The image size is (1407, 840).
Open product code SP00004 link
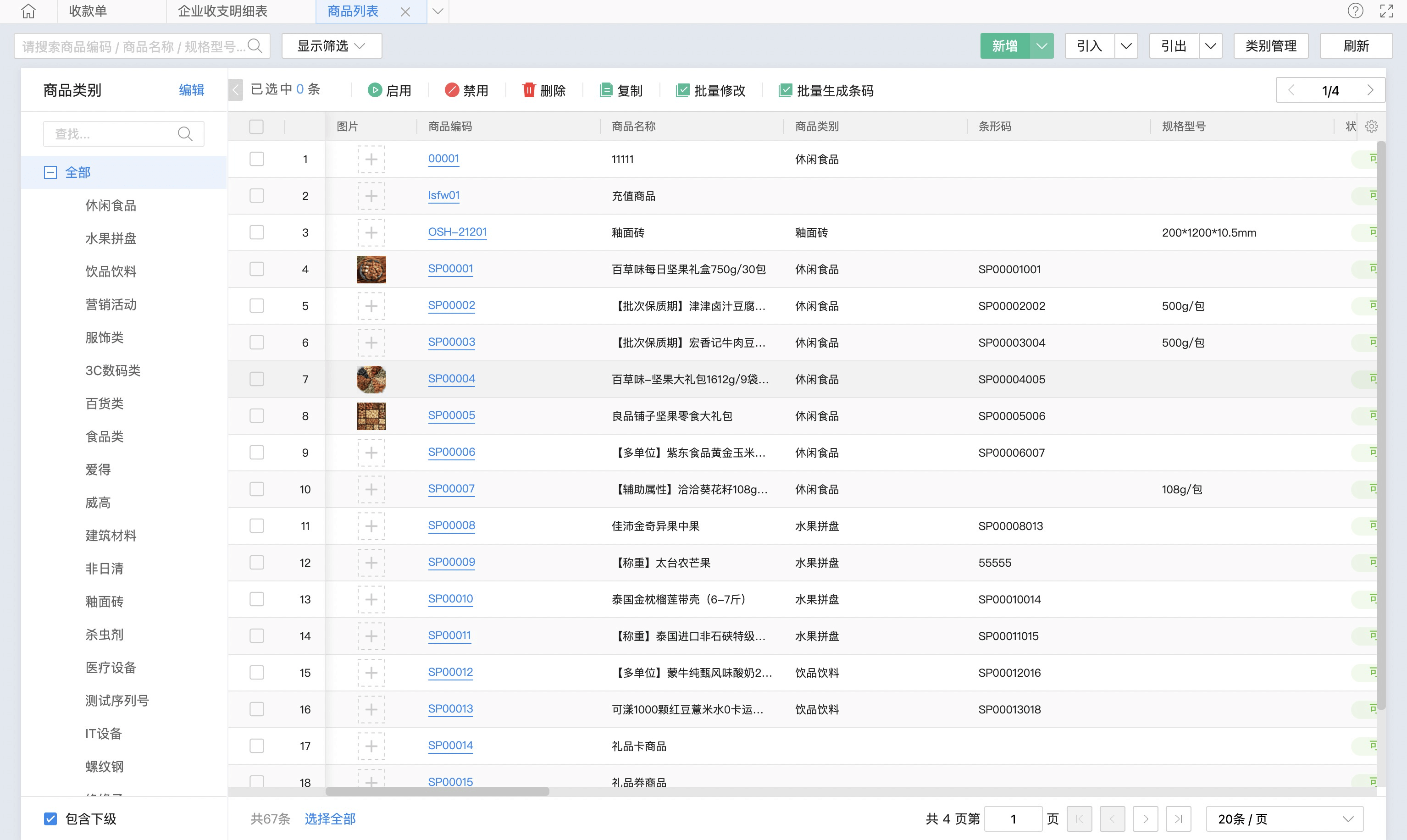point(451,379)
